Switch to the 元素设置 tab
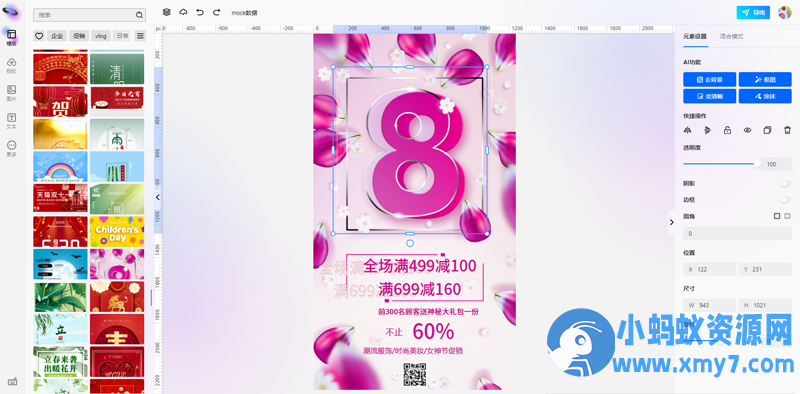The width and height of the screenshot is (800, 394). pos(695,37)
